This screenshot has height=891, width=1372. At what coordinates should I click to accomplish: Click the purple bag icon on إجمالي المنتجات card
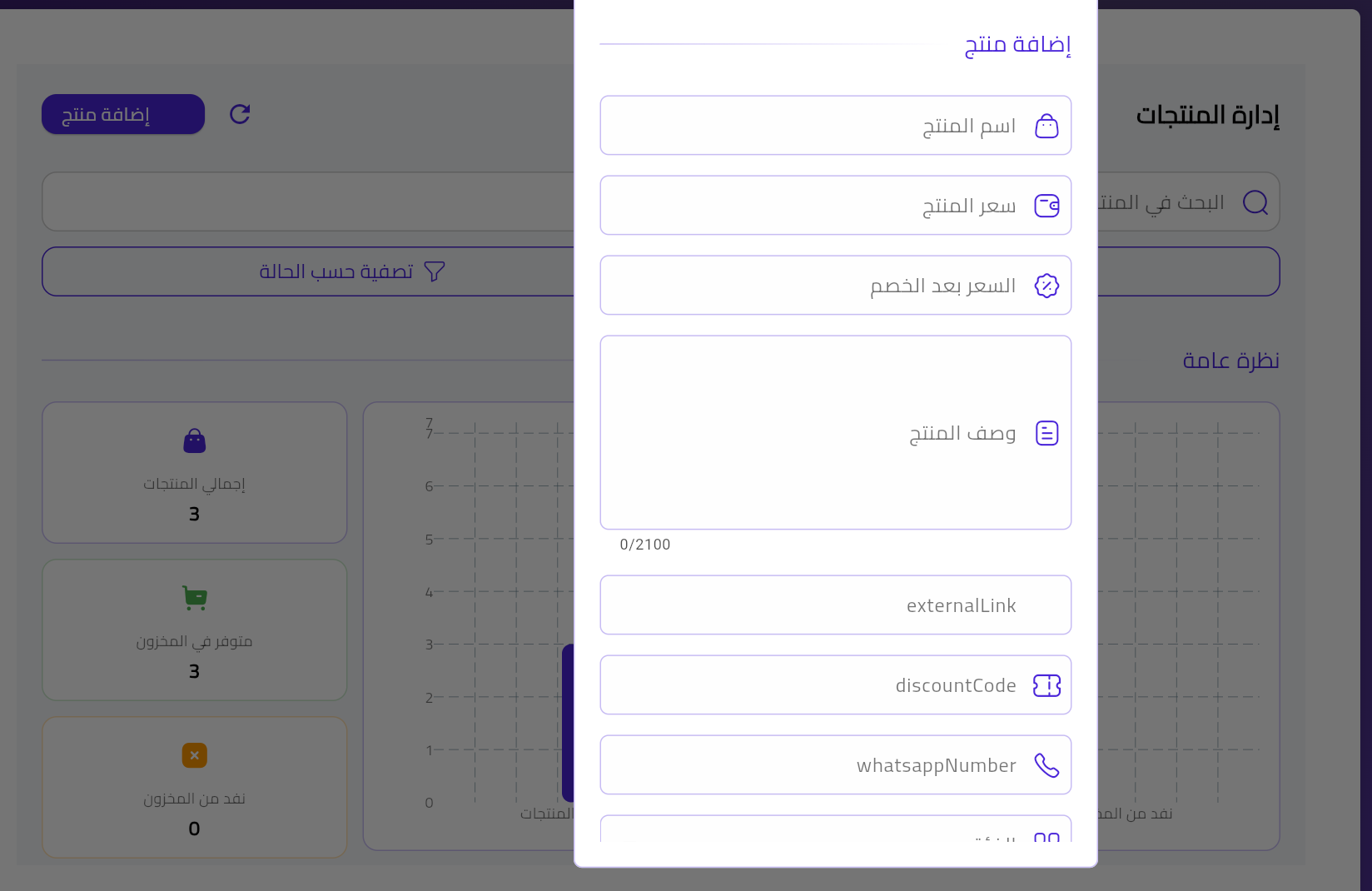point(194,440)
